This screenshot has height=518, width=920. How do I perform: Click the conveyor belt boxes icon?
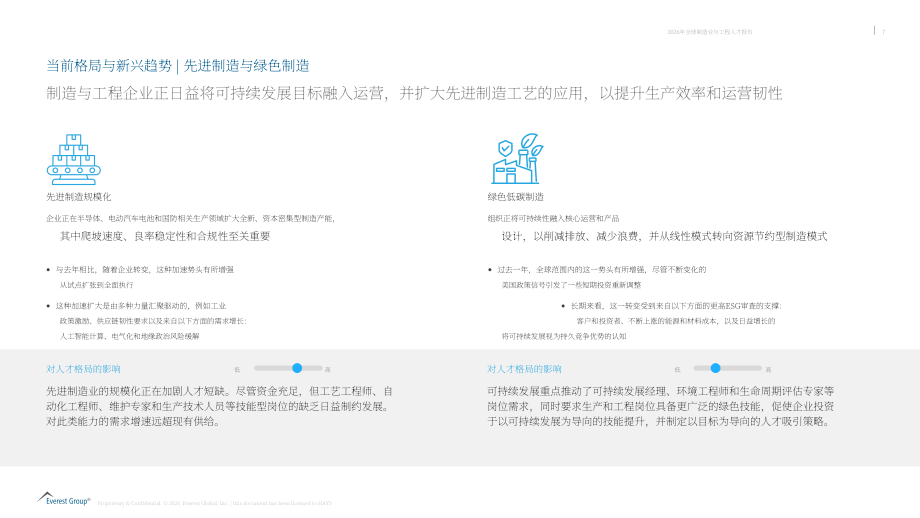pos(73,159)
